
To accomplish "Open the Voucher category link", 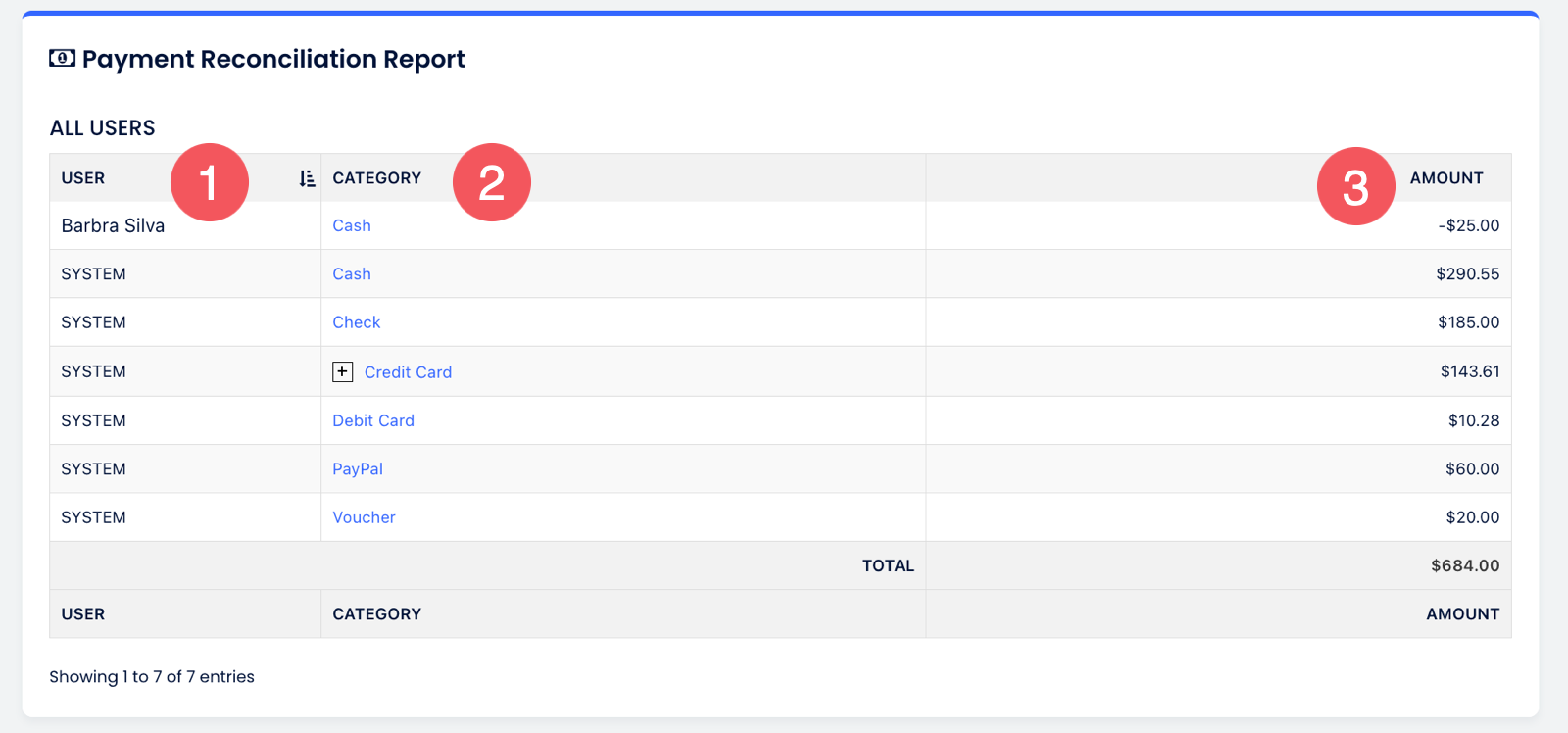I will [364, 517].
